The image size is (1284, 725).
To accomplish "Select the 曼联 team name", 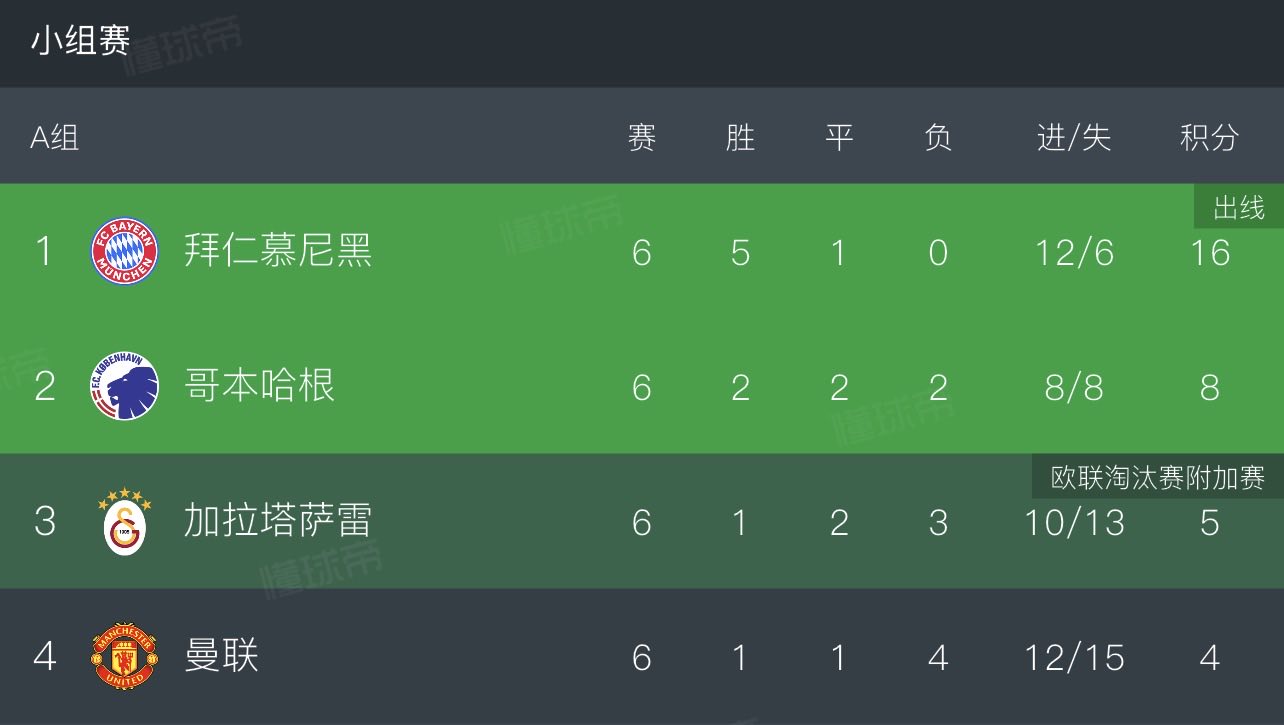I will pos(222,656).
